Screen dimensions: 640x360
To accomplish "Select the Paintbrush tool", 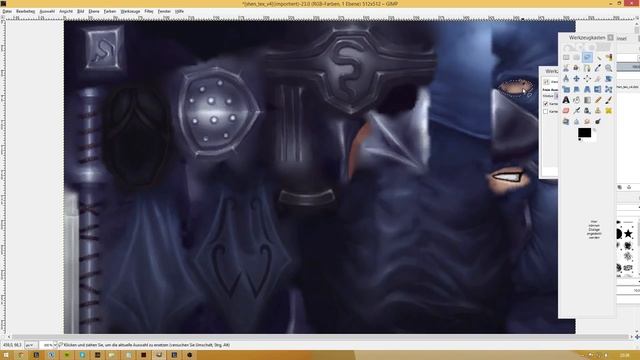I will pos(608,100).
